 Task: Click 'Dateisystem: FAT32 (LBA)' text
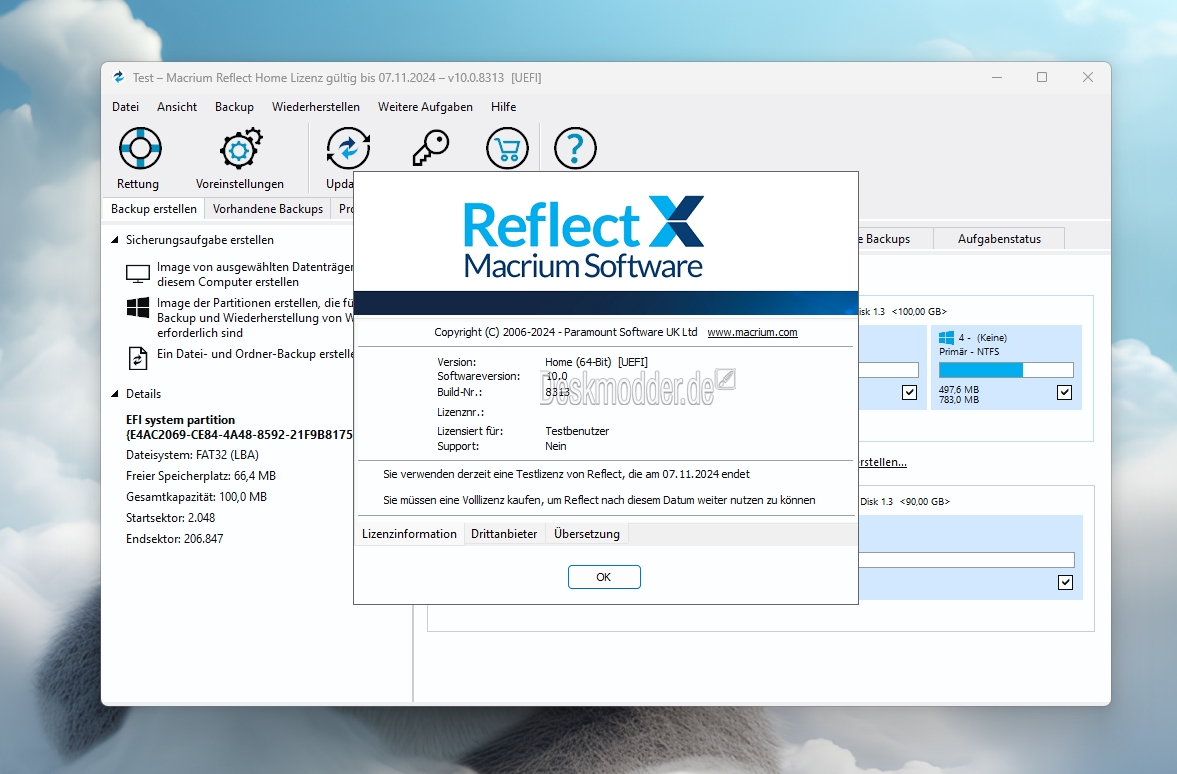pyautogui.click(x=192, y=455)
